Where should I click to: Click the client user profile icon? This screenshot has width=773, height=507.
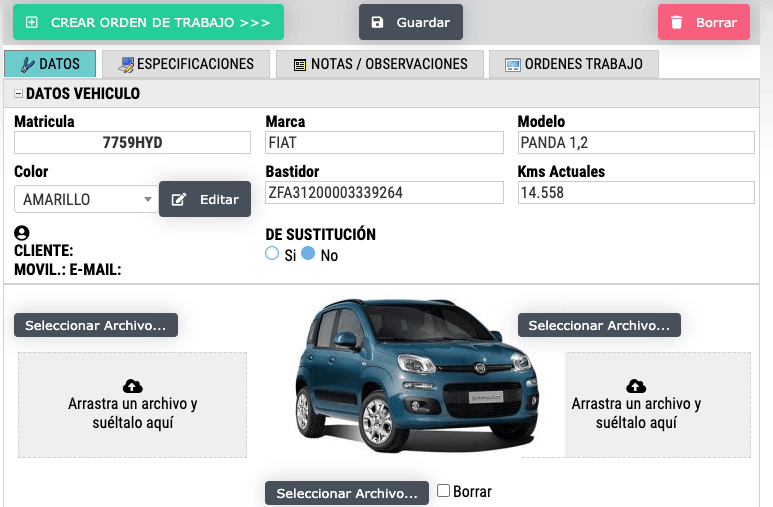(22, 233)
